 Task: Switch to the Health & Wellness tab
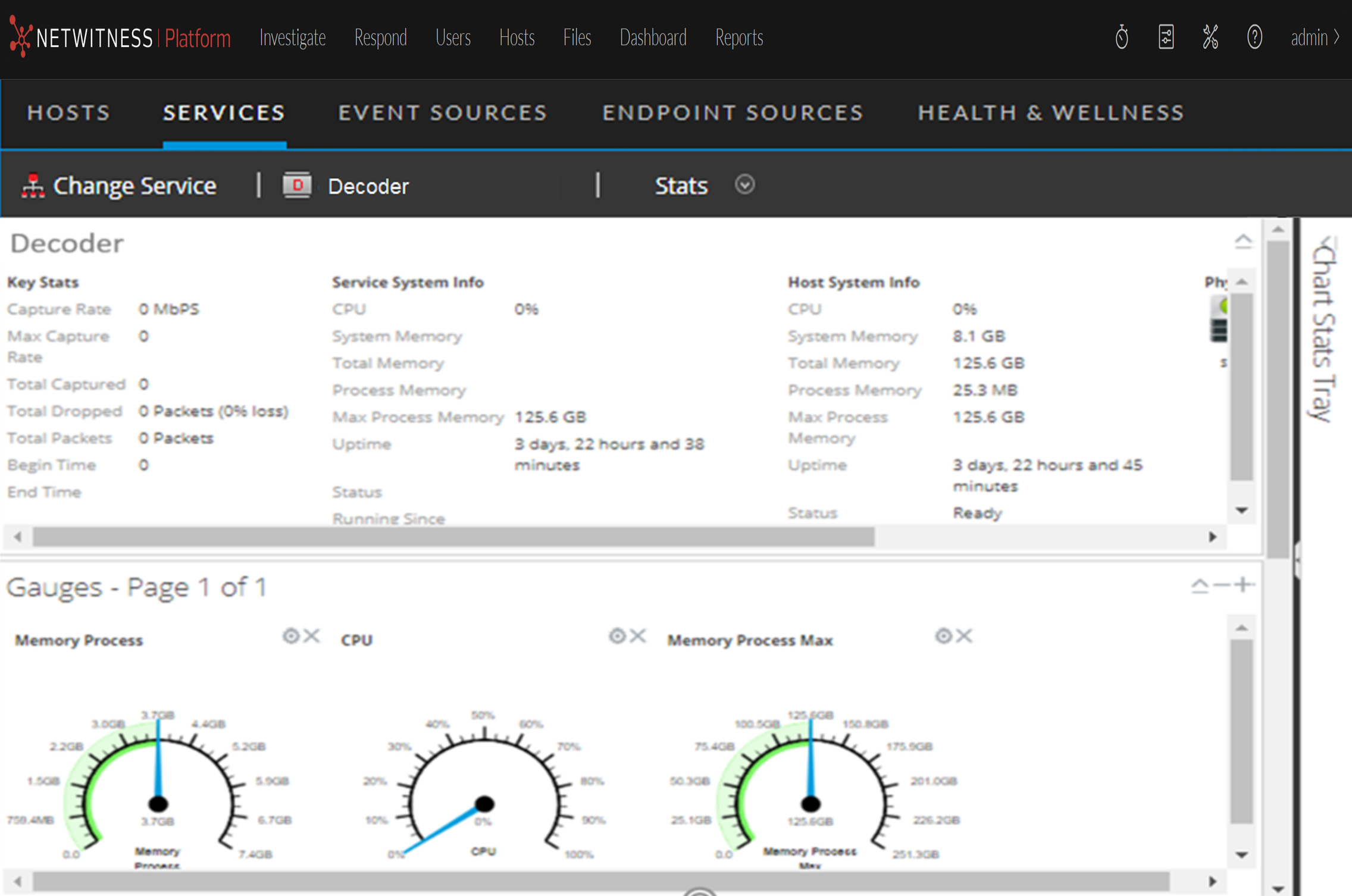point(1051,113)
